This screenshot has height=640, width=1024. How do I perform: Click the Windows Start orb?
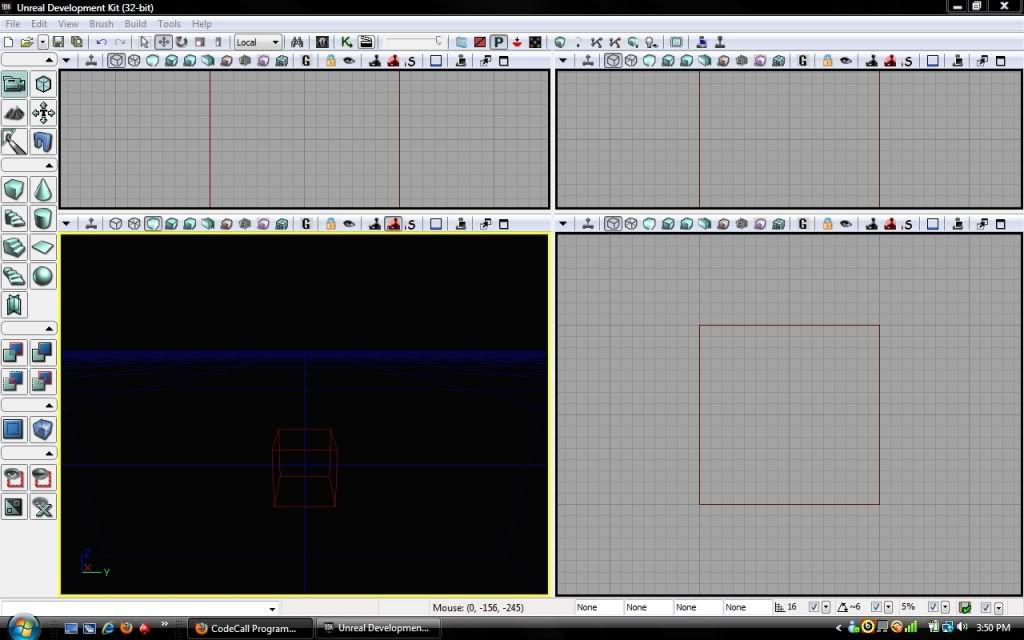(23, 628)
